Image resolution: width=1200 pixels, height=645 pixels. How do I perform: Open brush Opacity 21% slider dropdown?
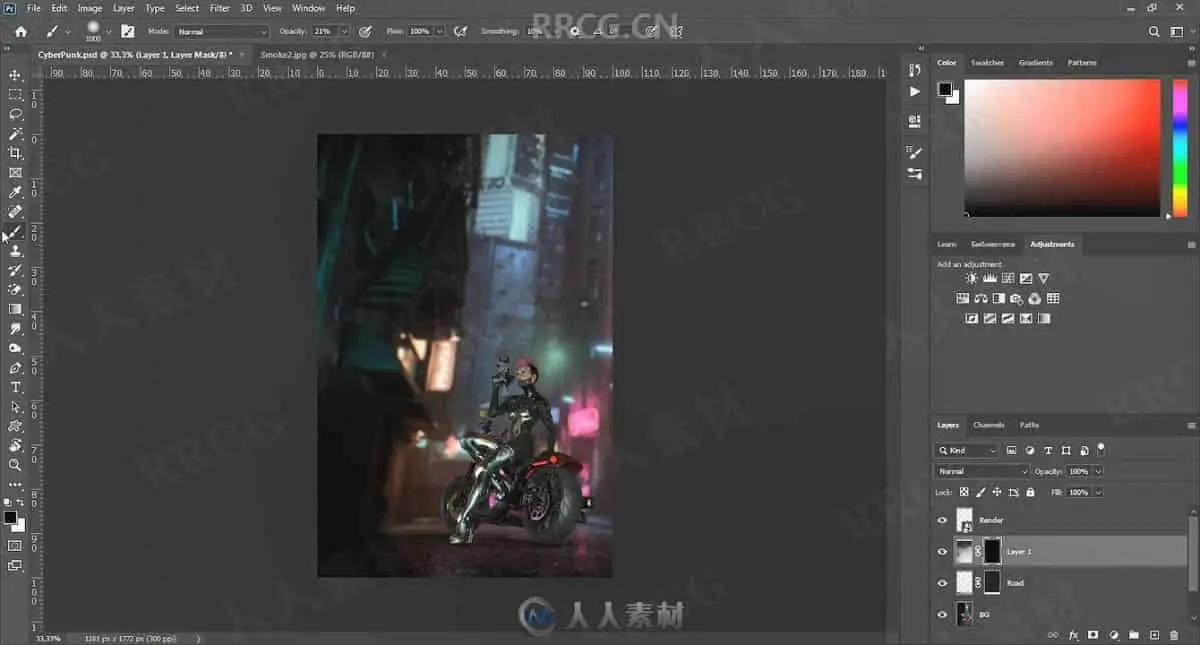coord(345,32)
